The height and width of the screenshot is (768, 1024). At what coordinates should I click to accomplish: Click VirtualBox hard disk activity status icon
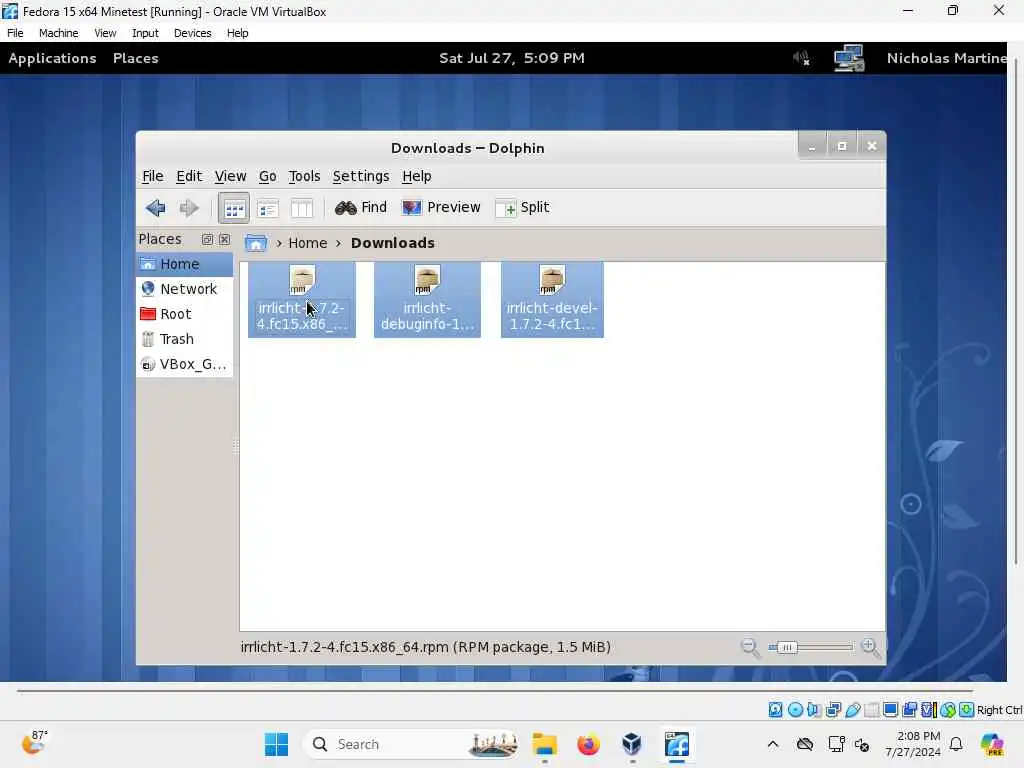click(775, 710)
